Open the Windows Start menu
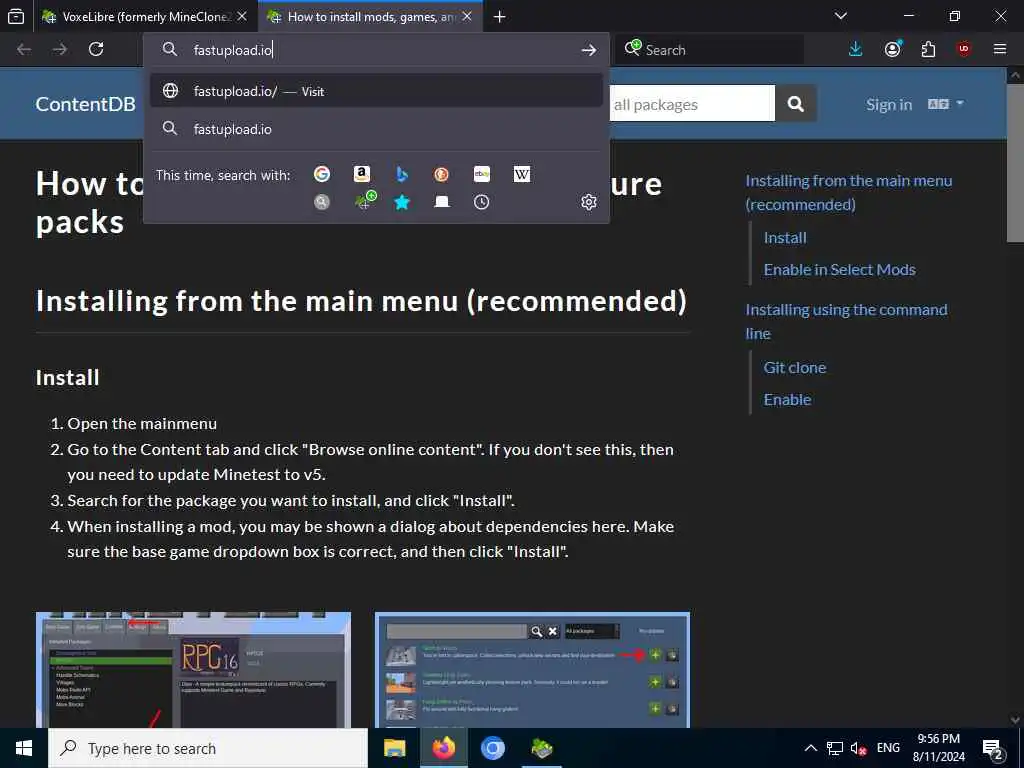Viewport: 1024px width, 768px height. click(x=24, y=748)
